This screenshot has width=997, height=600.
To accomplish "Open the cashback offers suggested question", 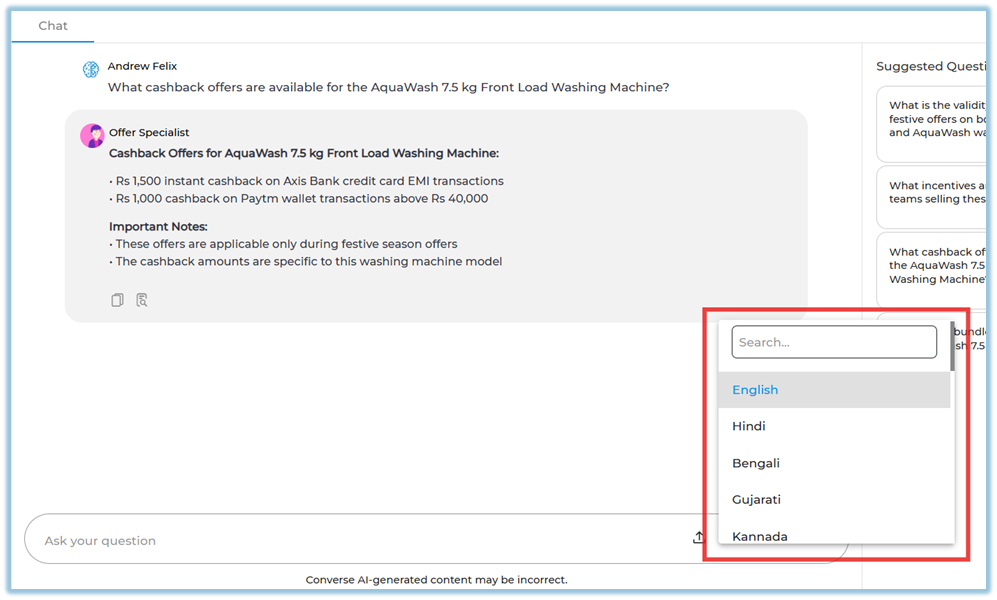I will 935,266.
